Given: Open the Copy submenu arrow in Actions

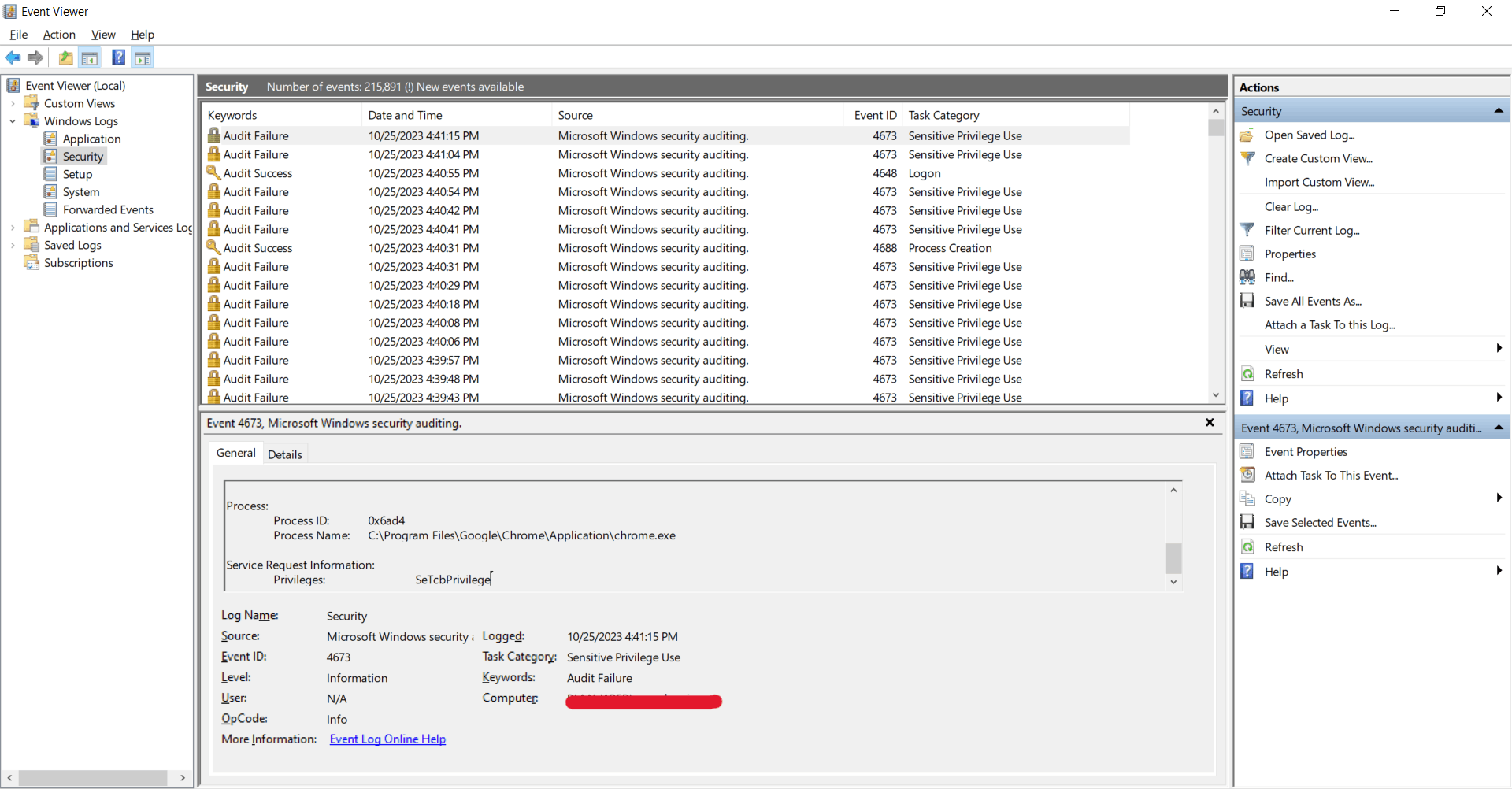Looking at the screenshot, I should pyautogui.click(x=1499, y=498).
